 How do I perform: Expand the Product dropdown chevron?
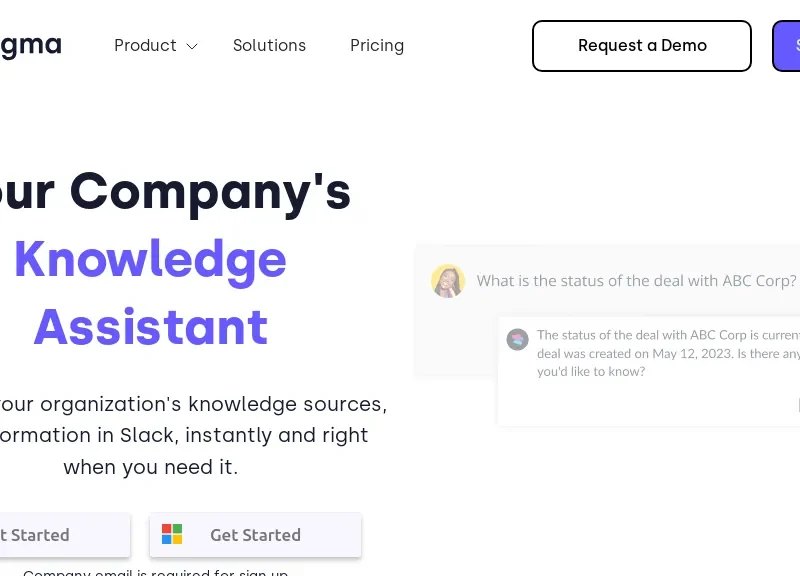pos(192,46)
